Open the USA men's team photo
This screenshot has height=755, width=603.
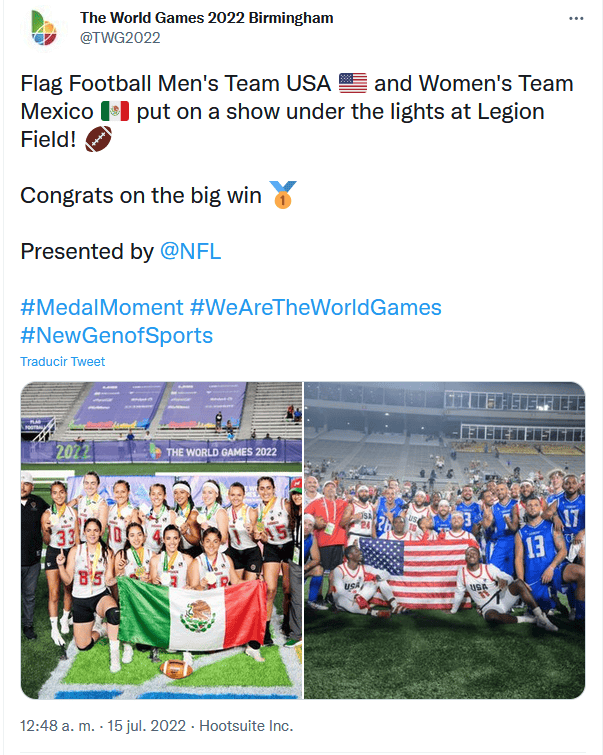tap(444, 540)
